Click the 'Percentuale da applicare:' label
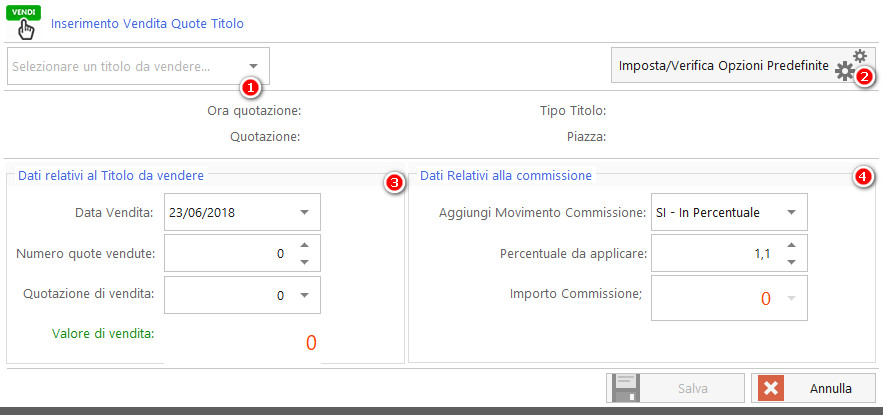The image size is (883, 415). (x=574, y=253)
